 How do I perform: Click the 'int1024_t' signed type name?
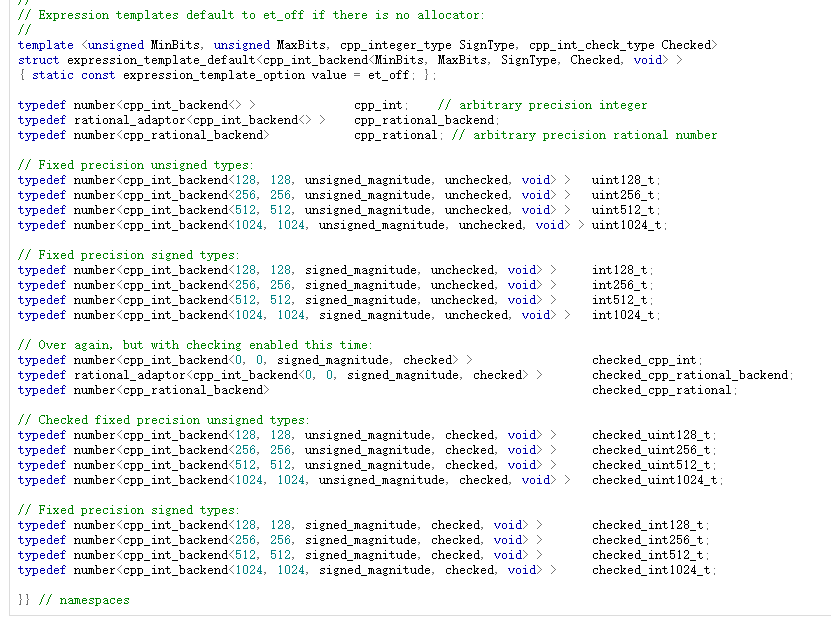click(625, 315)
